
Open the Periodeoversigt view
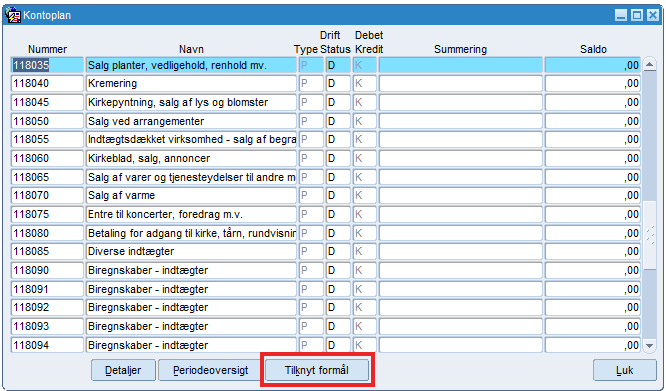pos(211,370)
